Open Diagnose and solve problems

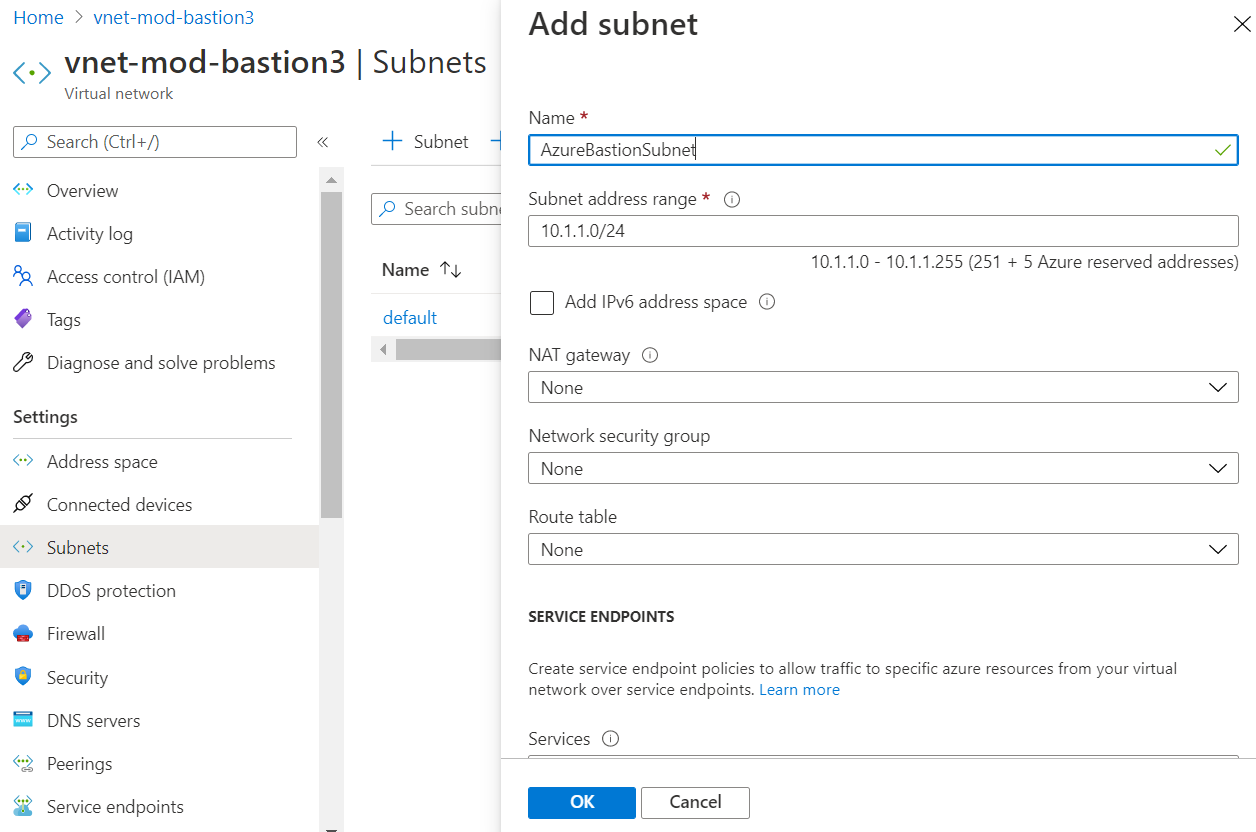click(x=159, y=362)
